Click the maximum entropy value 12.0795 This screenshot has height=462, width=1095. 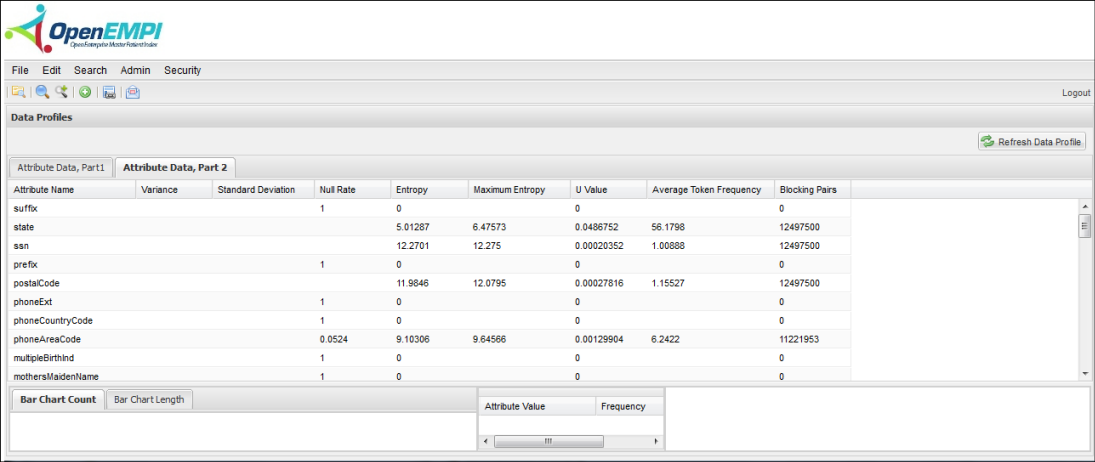click(489, 283)
